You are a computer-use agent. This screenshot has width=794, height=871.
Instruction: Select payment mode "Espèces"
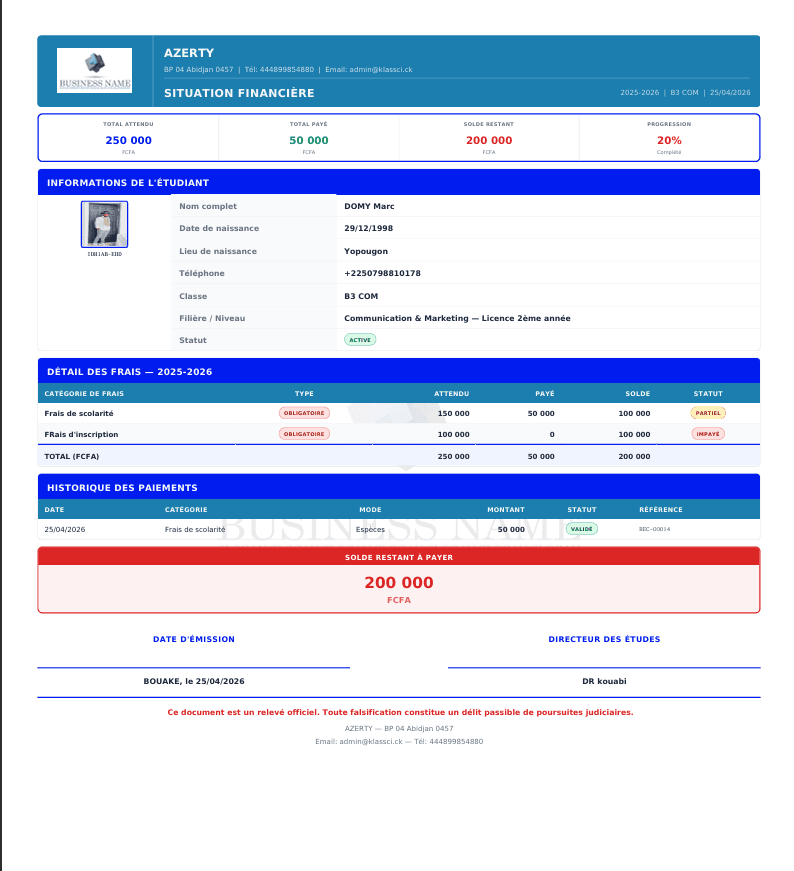370,529
